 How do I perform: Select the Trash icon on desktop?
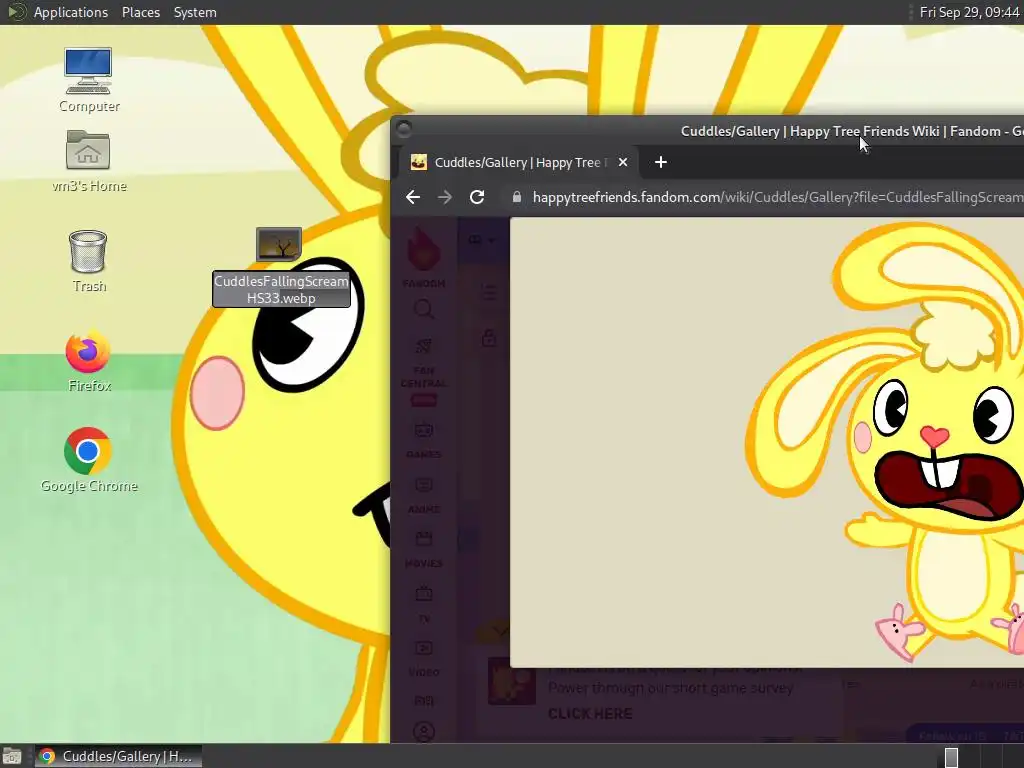point(88,251)
